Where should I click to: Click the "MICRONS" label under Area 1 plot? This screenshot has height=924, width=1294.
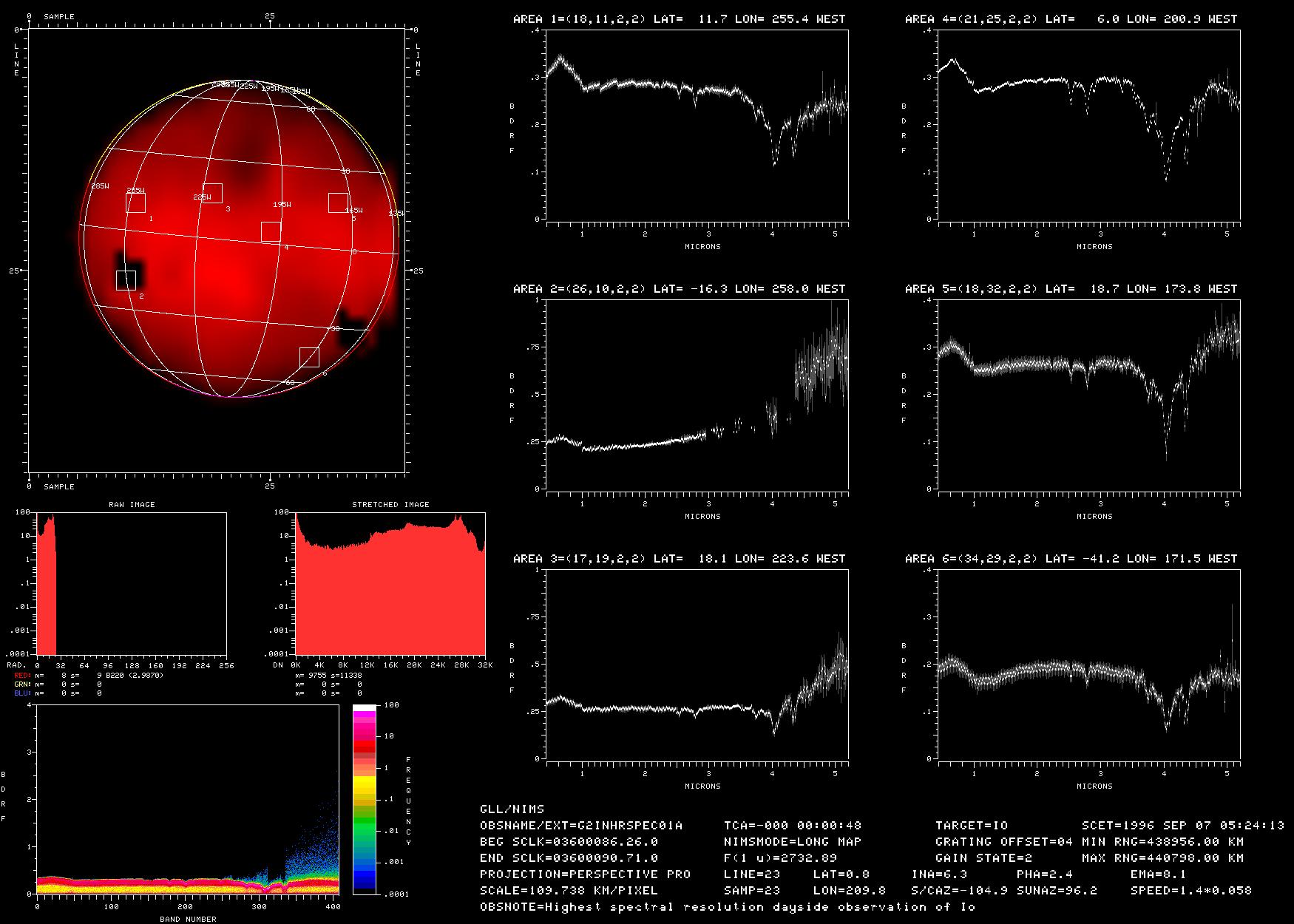tap(702, 247)
